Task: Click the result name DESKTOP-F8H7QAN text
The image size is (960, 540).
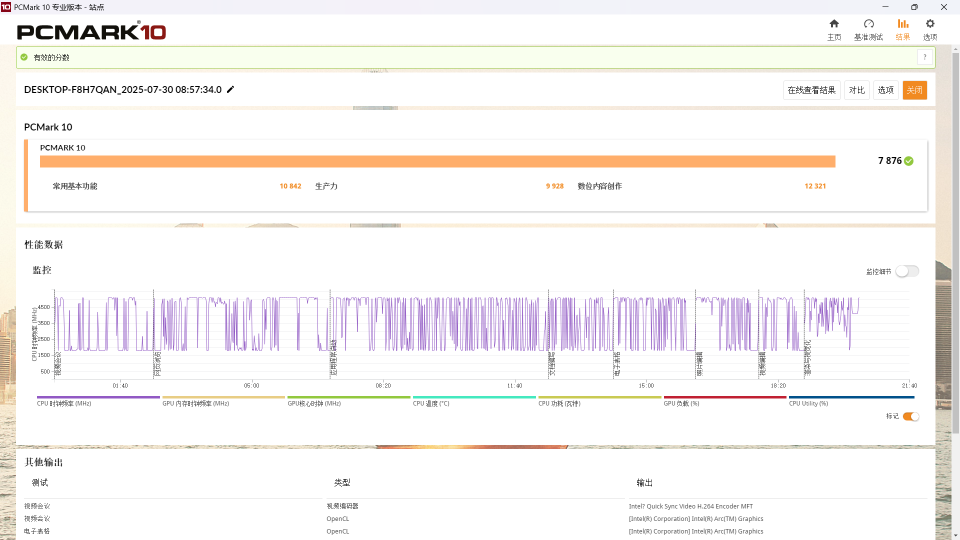Action: pyautogui.click(x=122, y=89)
